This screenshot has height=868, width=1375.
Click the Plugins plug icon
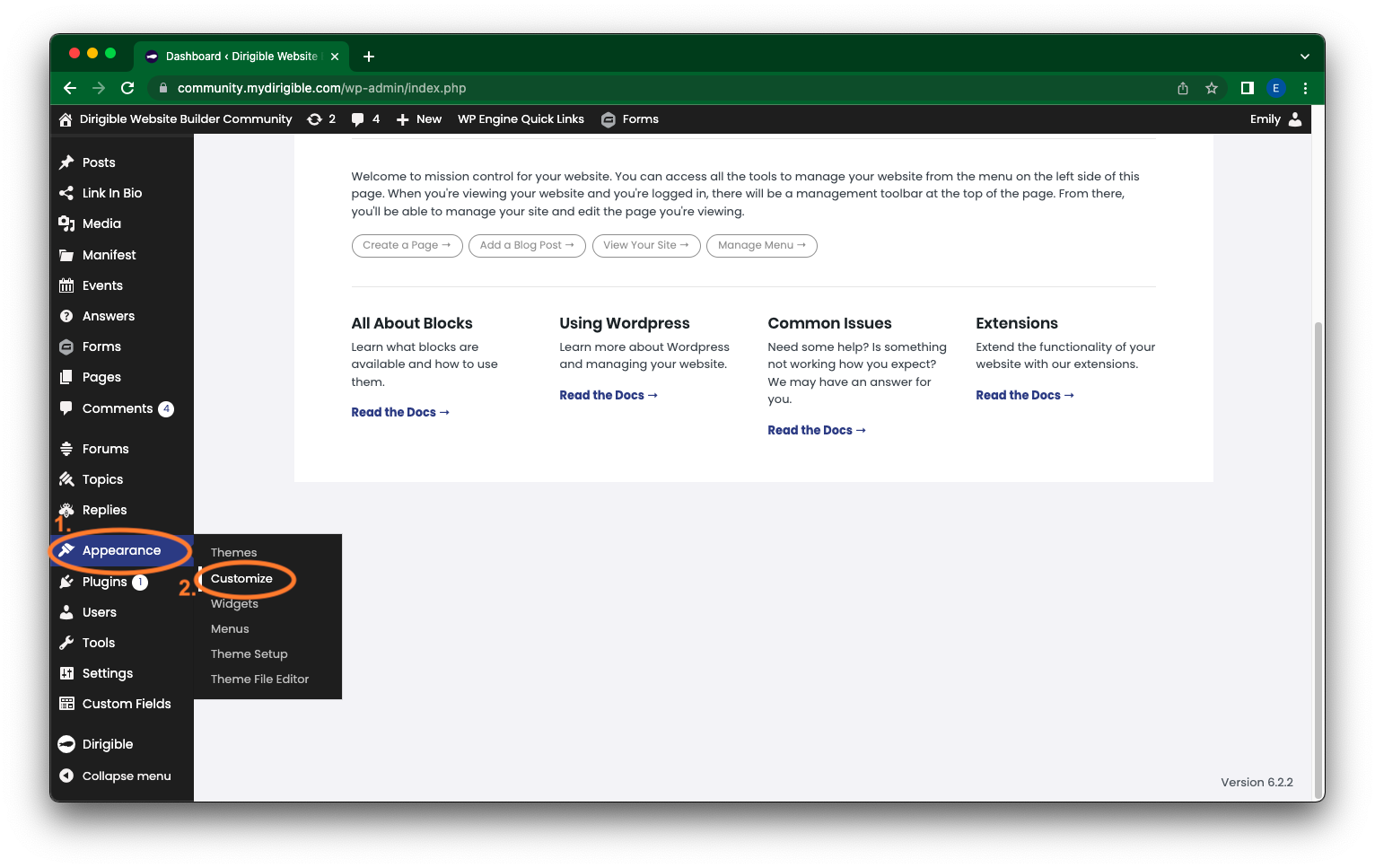(x=66, y=582)
